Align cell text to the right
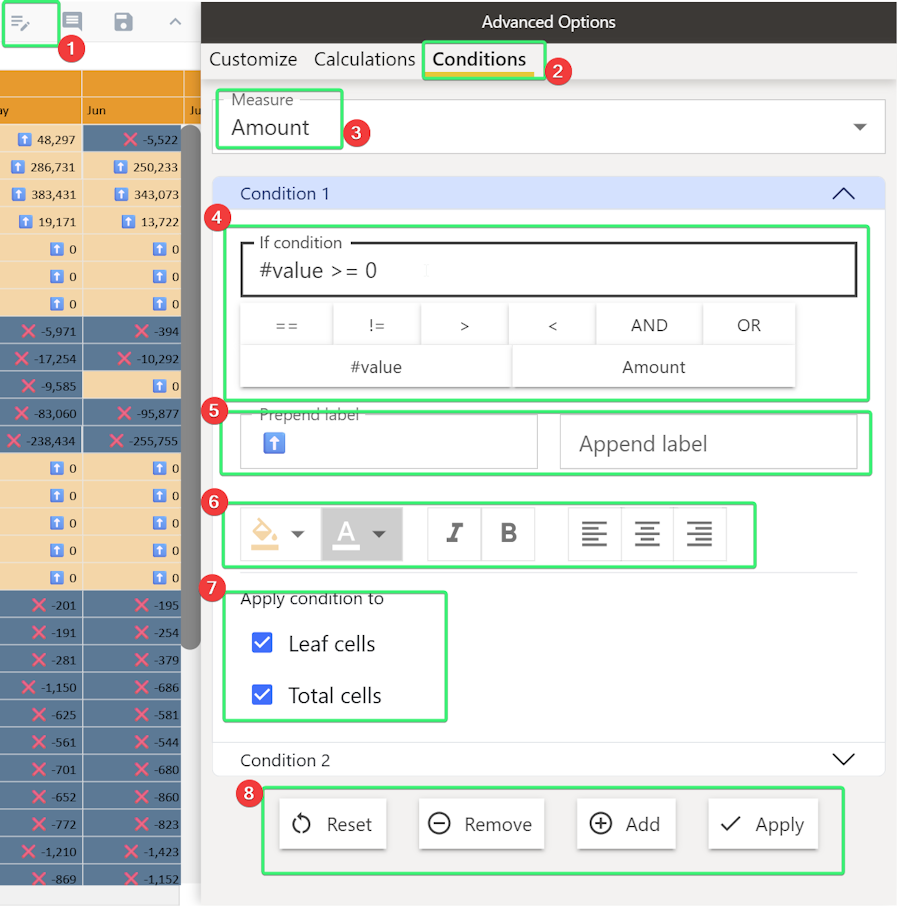This screenshot has width=900, height=911. pos(700,534)
